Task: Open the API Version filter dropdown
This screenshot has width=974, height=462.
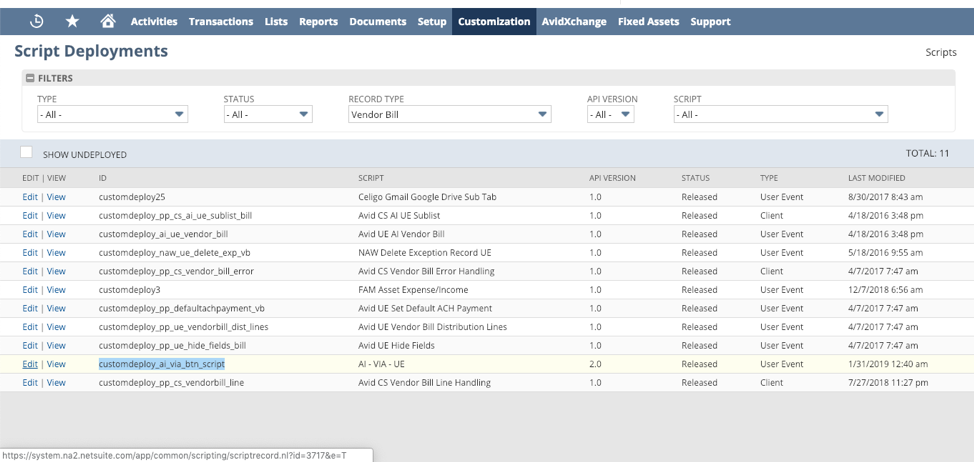Action: click(611, 114)
